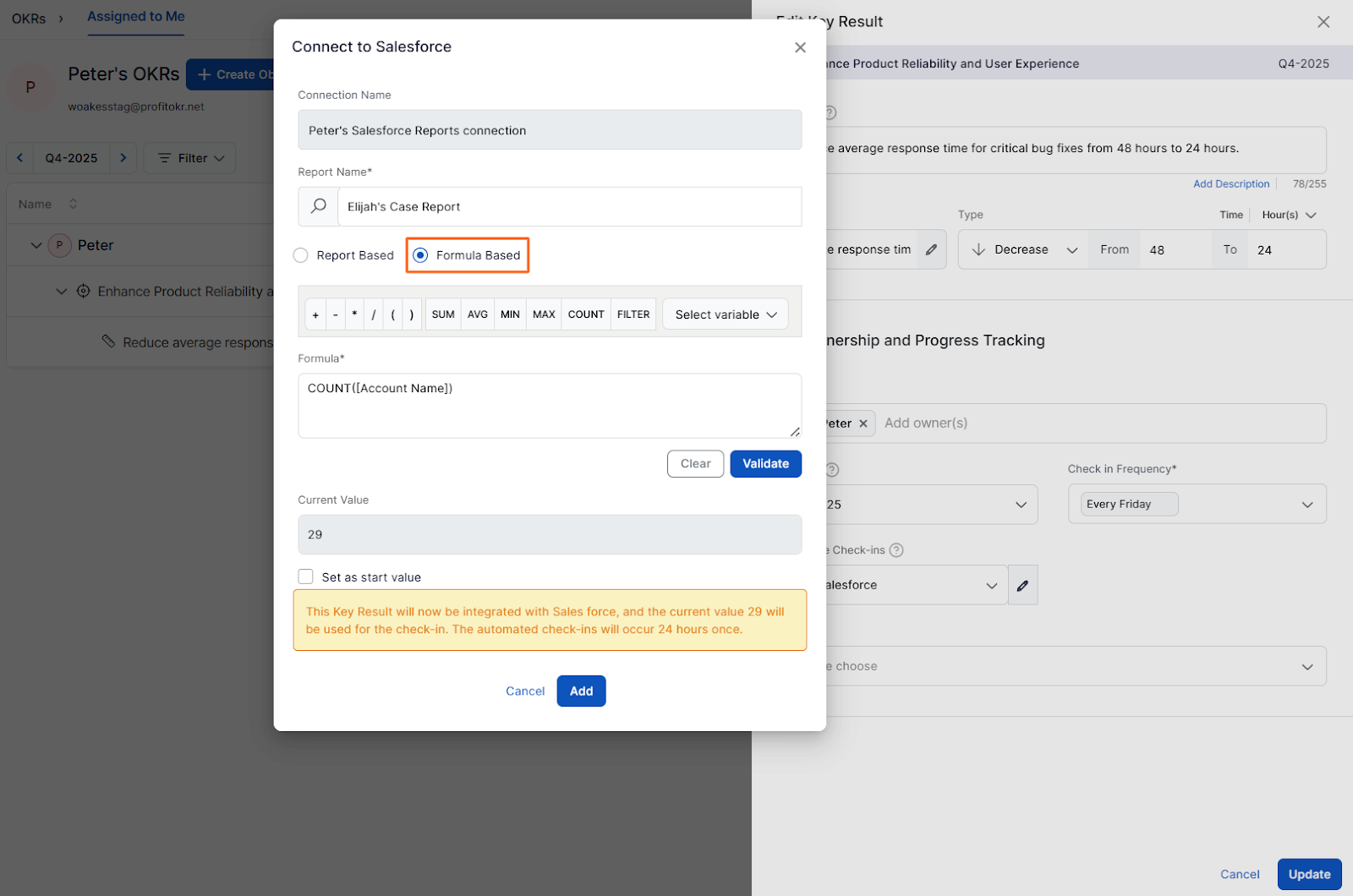Add the FILTER function
1353x896 pixels.
(x=633, y=314)
